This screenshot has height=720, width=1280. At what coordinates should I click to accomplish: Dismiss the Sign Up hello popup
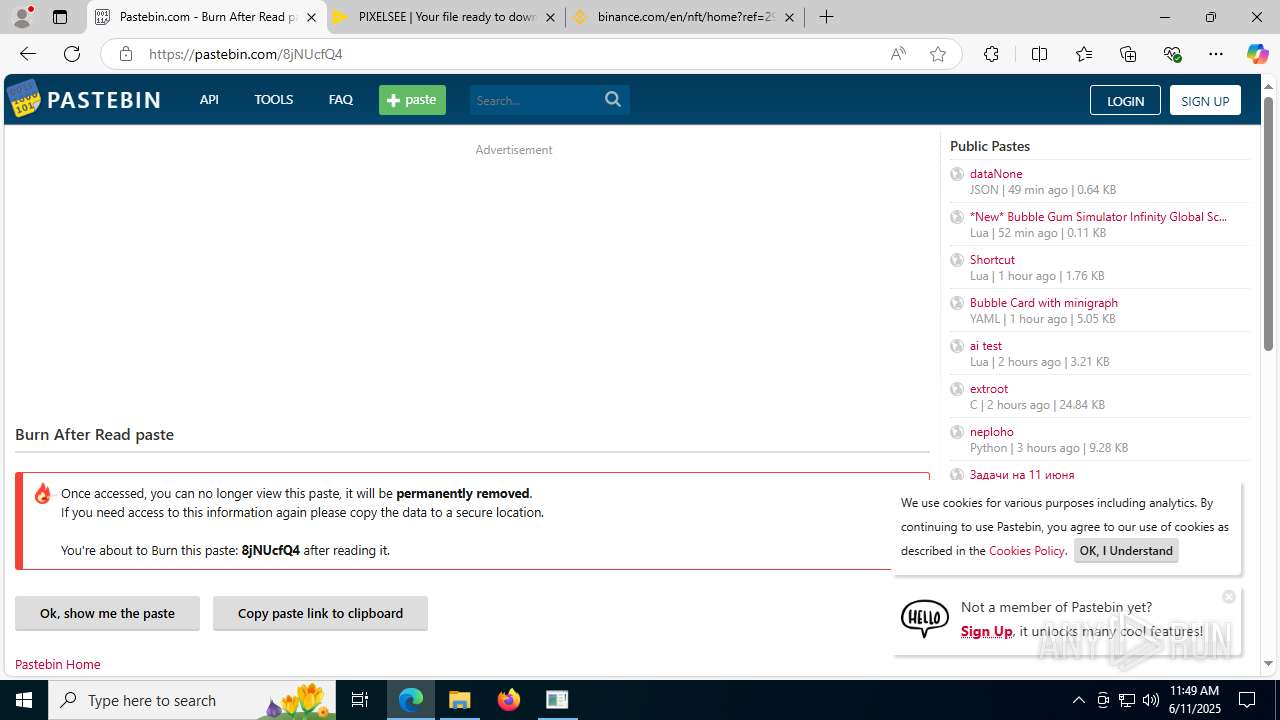point(1229,596)
